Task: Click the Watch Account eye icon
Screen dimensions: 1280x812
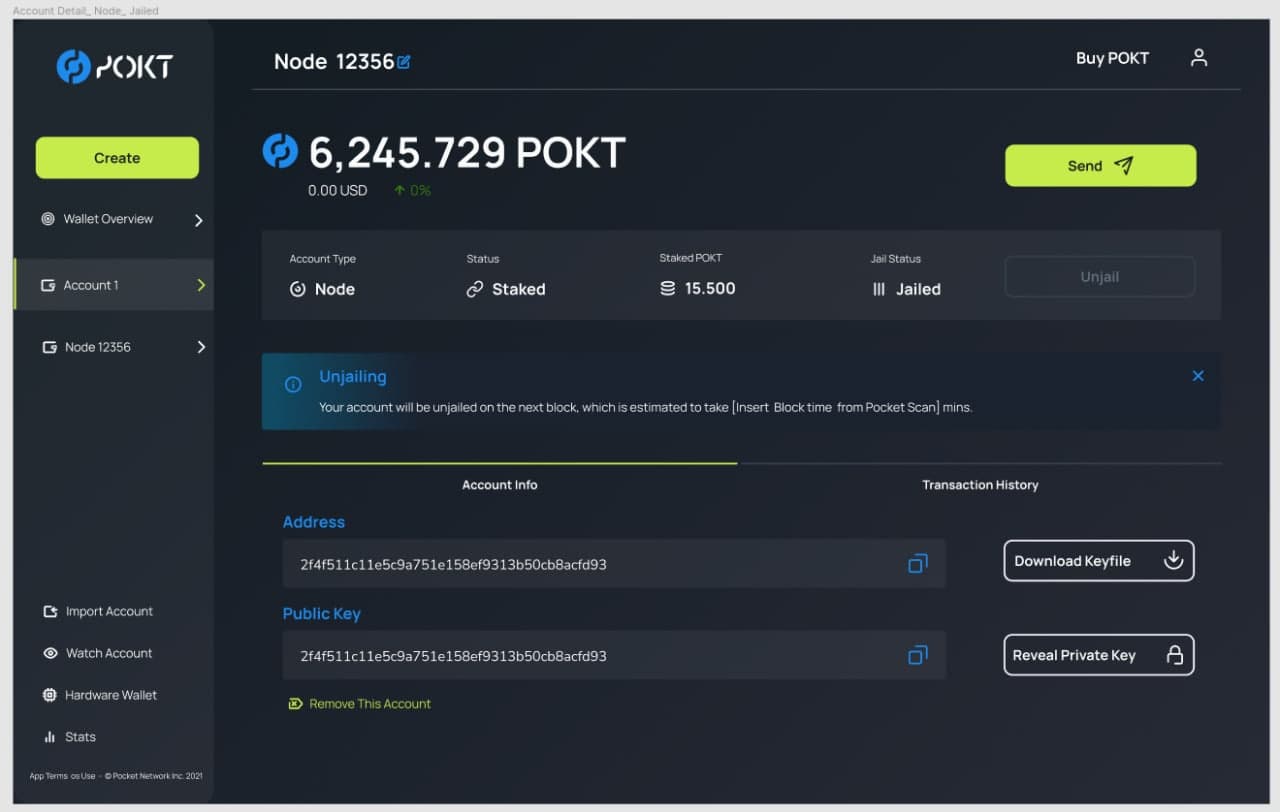Action: coord(50,653)
